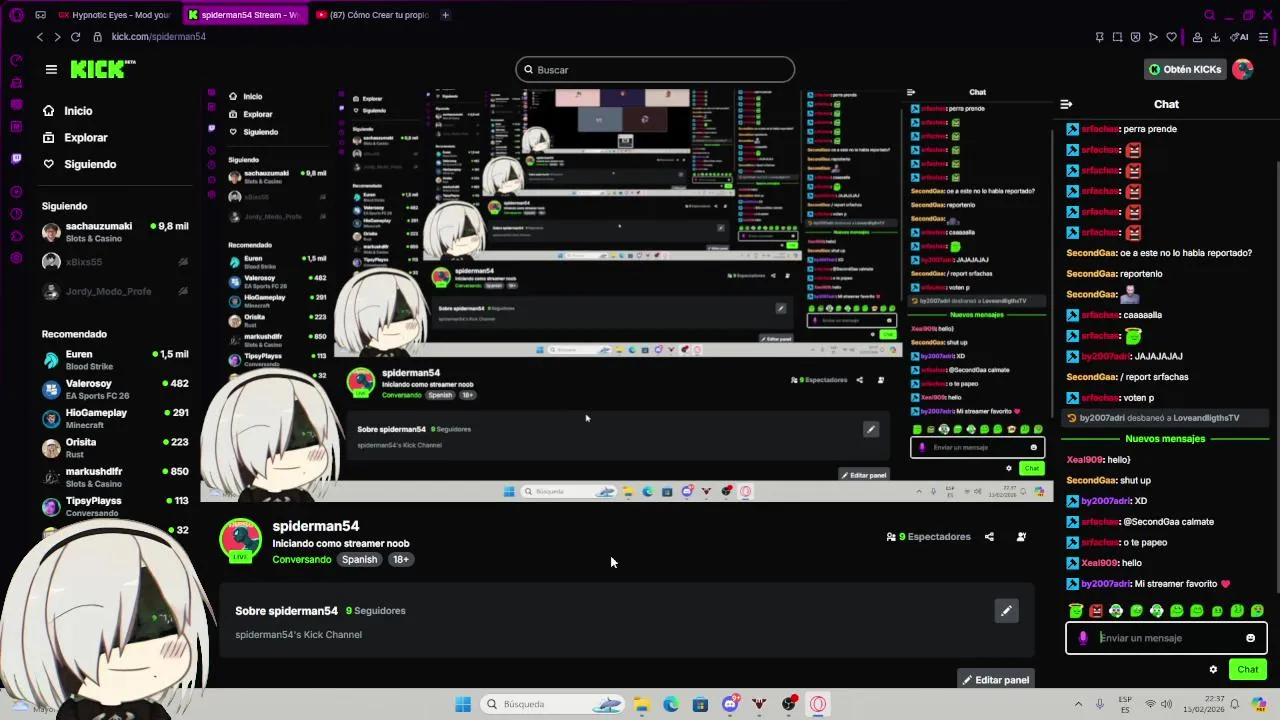Open recommended channel Orisita
The height and width of the screenshot is (720, 1280).
[115, 447]
